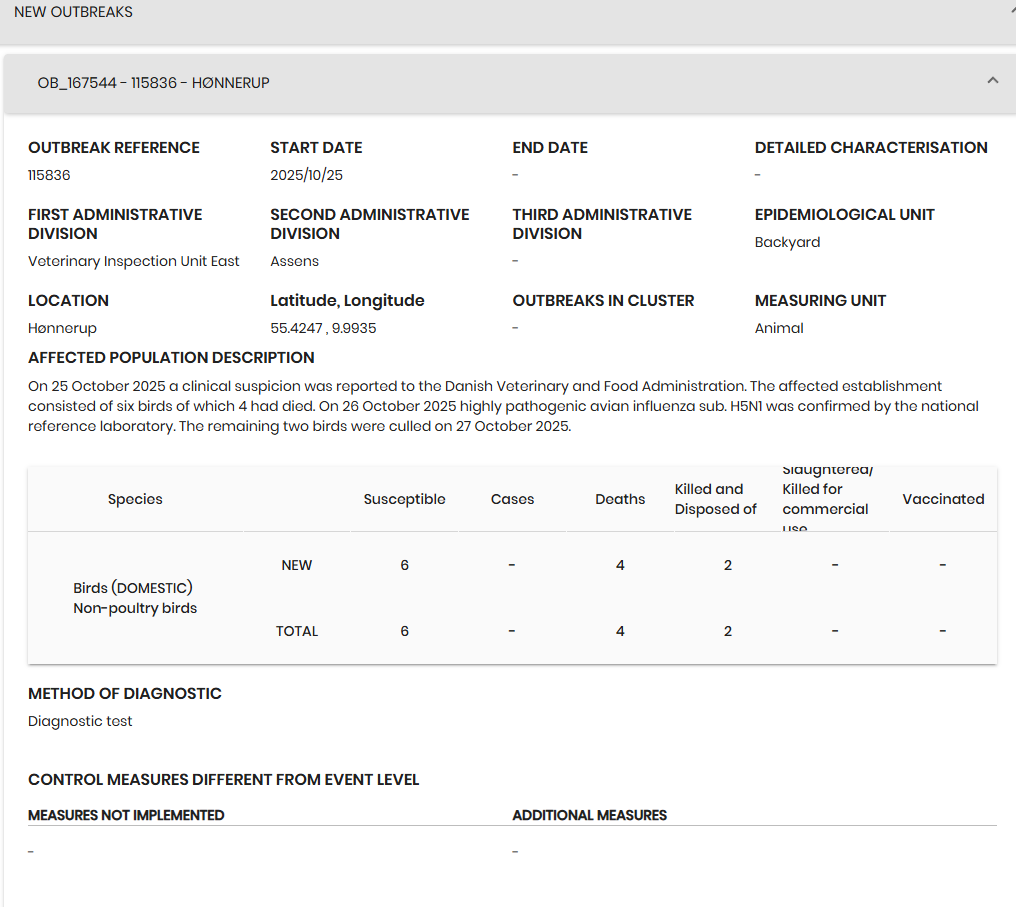Image resolution: width=1016 pixels, height=907 pixels.
Task: Select the Birds (DOMESTIC) Non-poultry birds cell
Action: (135, 598)
